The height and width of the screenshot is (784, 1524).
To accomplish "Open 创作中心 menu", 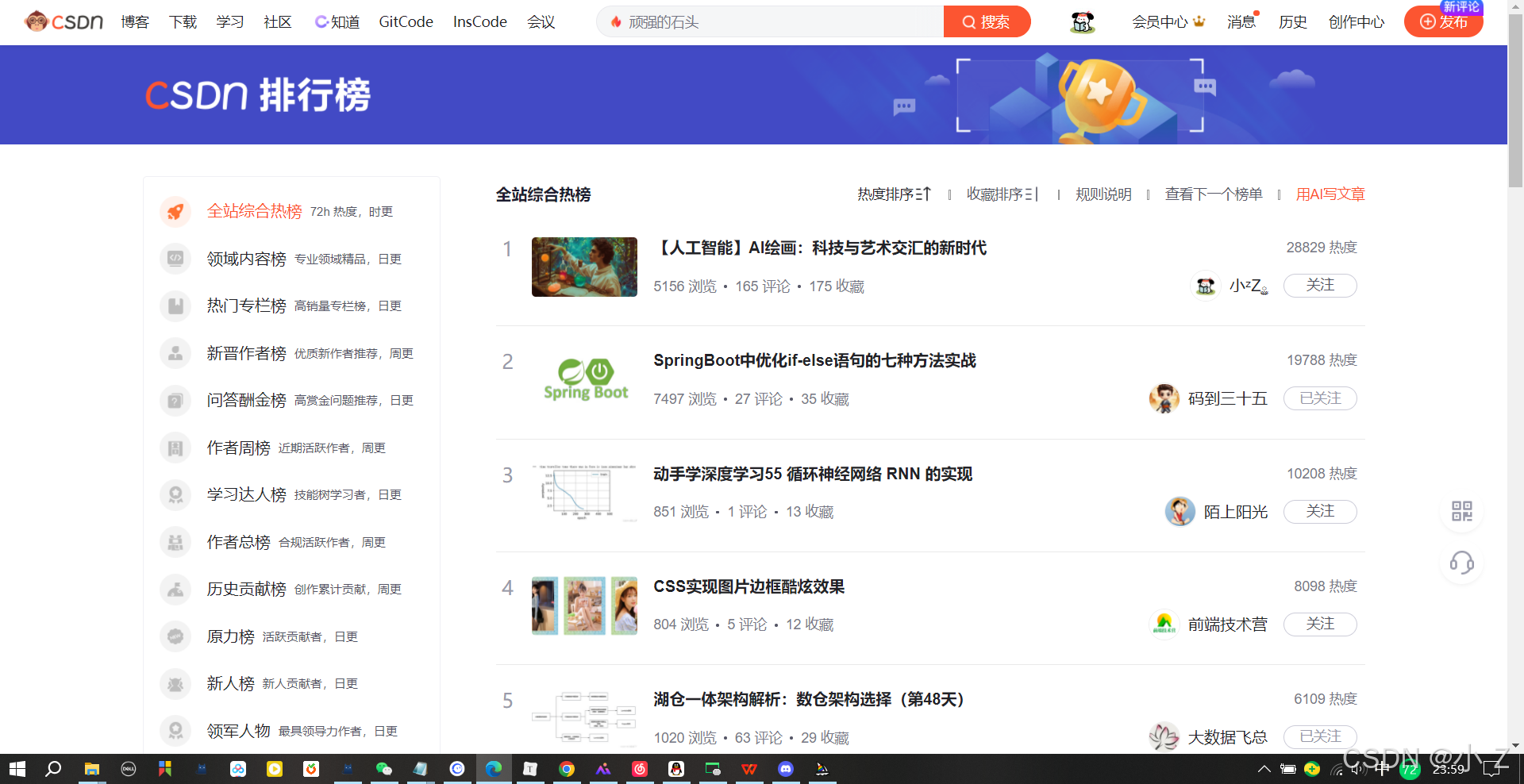I will coord(1357,22).
